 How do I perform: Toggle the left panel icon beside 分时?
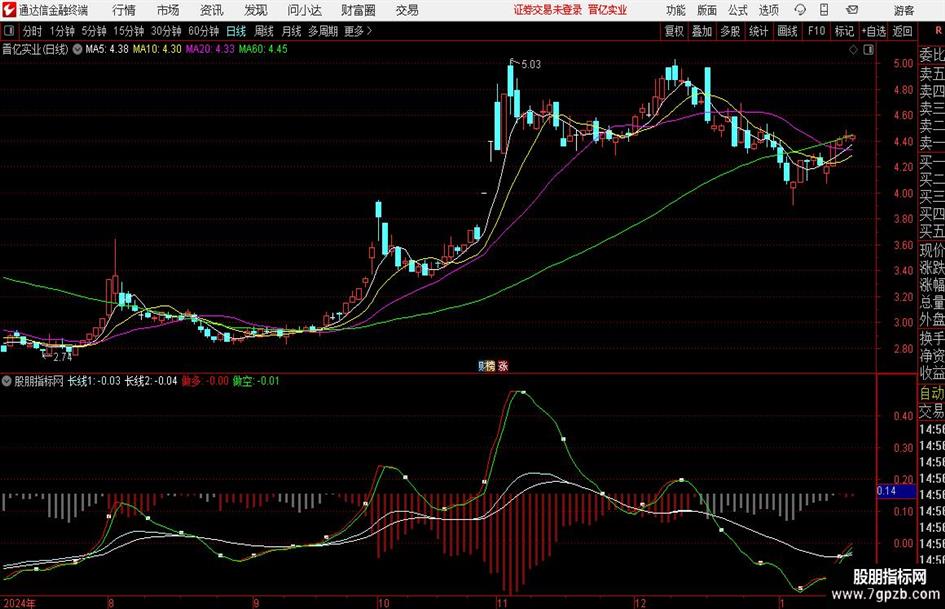[x=9, y=31]
